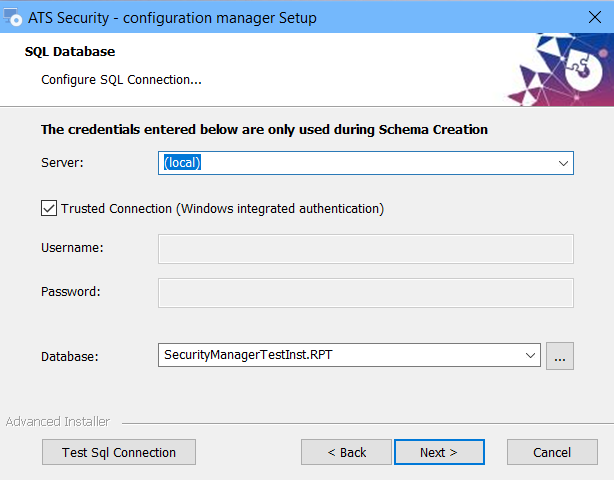
Task: Go back with the < Back button
Action: 346,452
